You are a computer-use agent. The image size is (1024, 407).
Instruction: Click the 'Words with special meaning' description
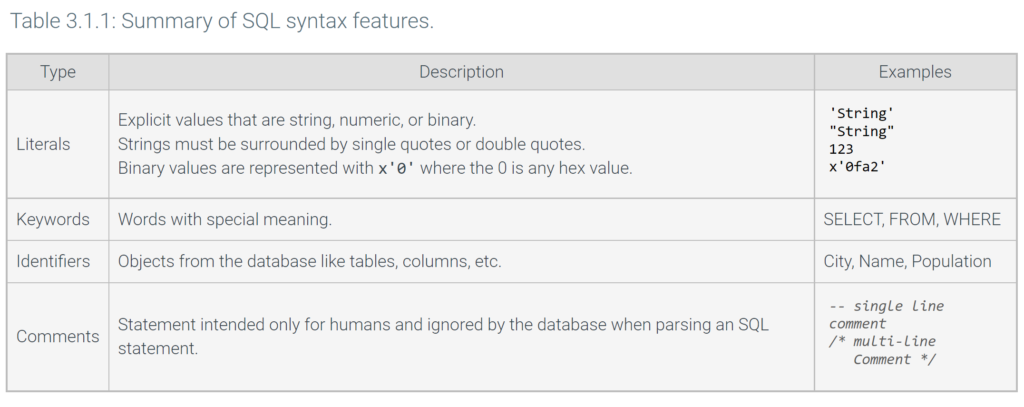click(x=225, y=220)
